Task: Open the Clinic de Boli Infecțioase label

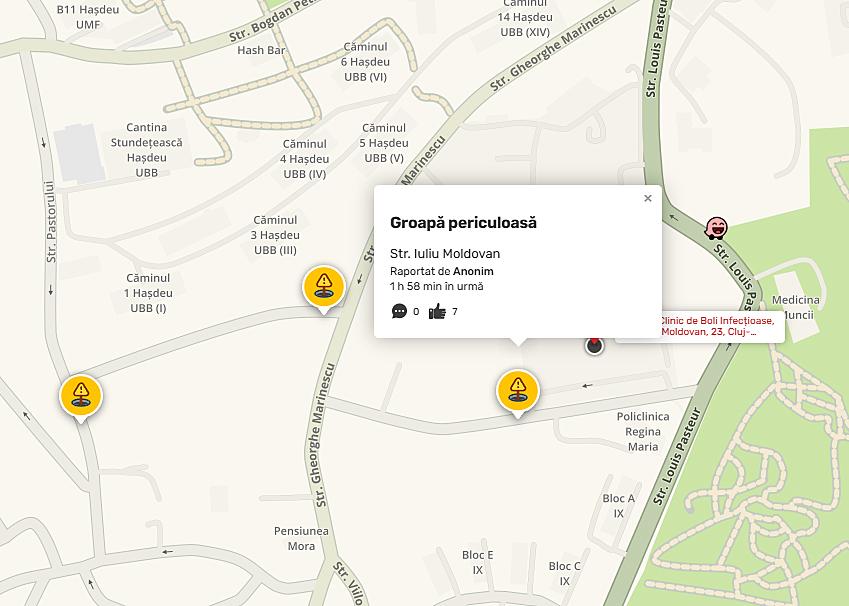Action: coord(716,327)
